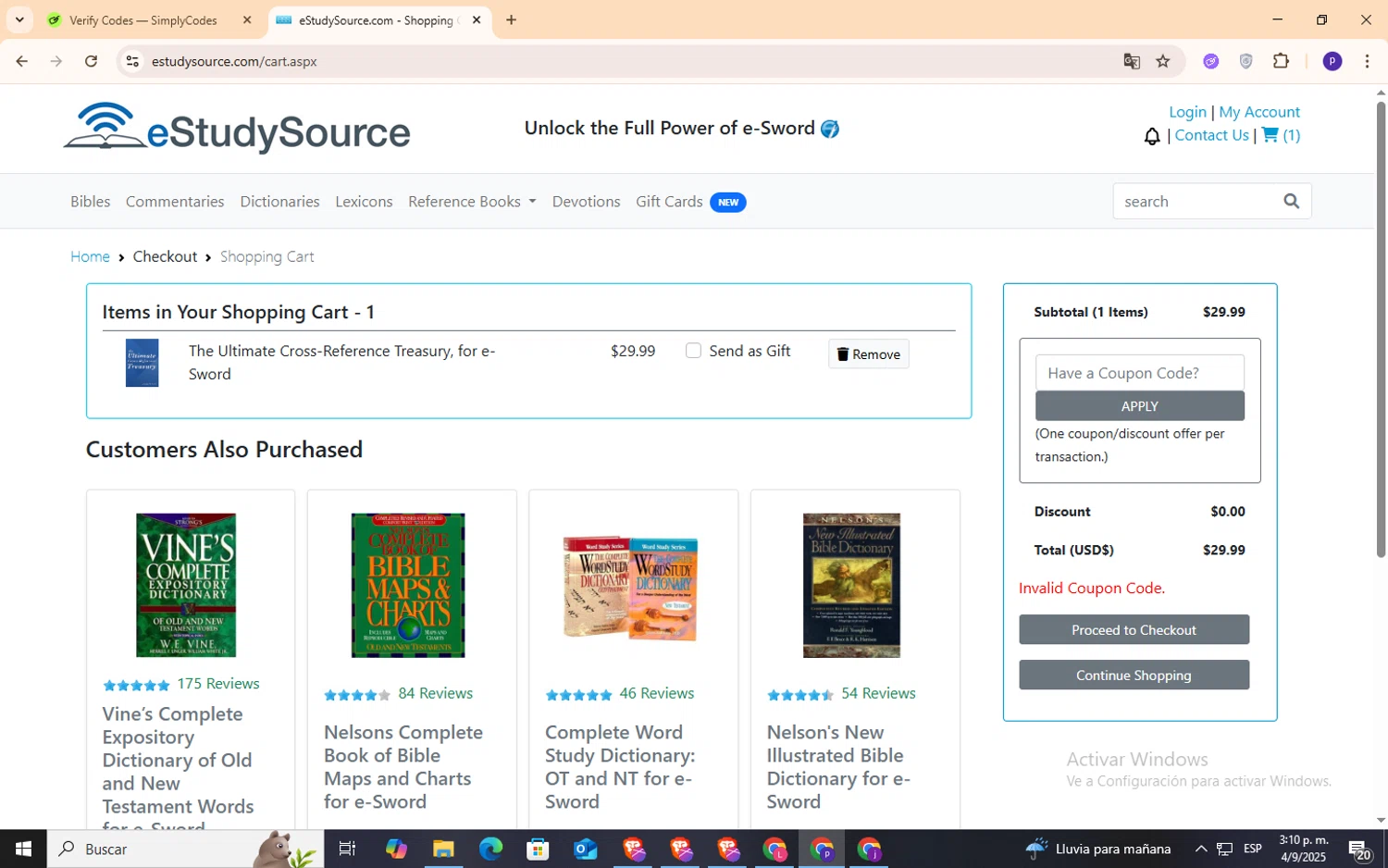Image resolution: width=1388 pixels, height=868 pixels.
Task: Open Windows Start menu
Action: [23, 849]
